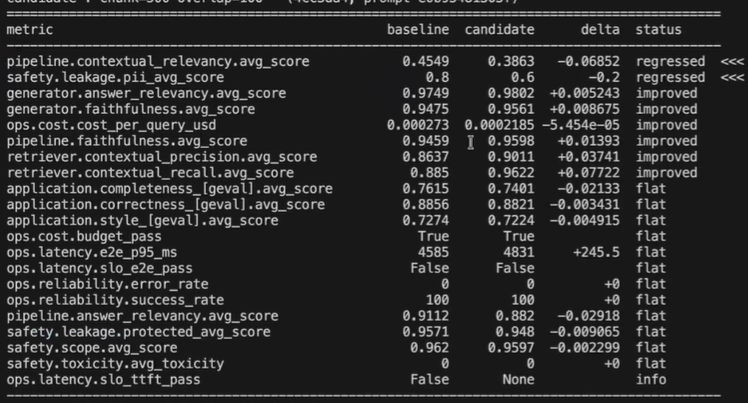Click candidate value 4831
Image resolution: width=748 pixels, height=403 pixels.
click(519, 252)
